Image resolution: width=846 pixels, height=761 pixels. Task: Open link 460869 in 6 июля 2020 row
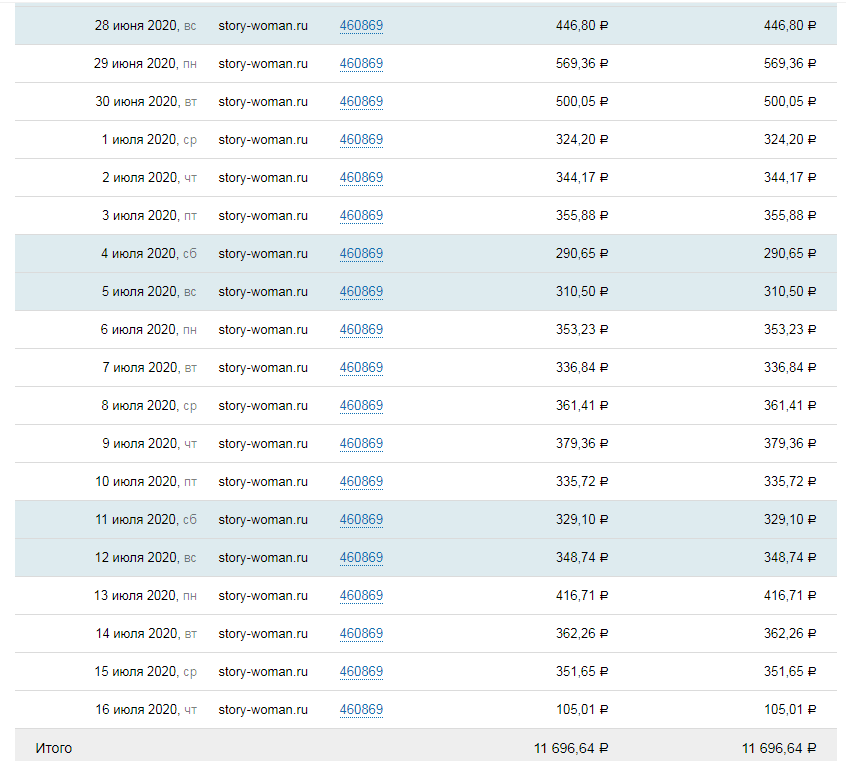[361, 330]
